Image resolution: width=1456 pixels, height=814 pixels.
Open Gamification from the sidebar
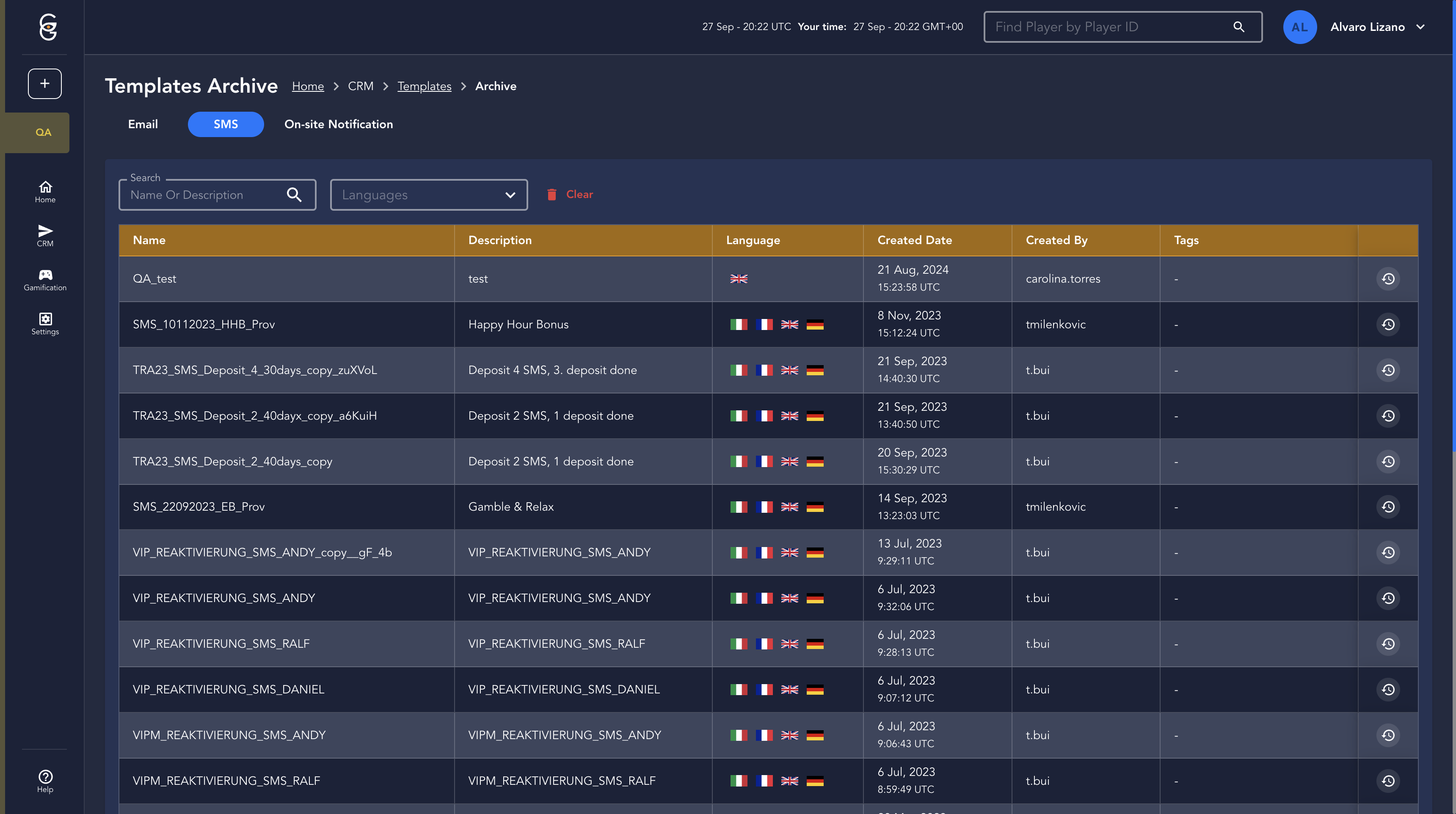[44, 280]
